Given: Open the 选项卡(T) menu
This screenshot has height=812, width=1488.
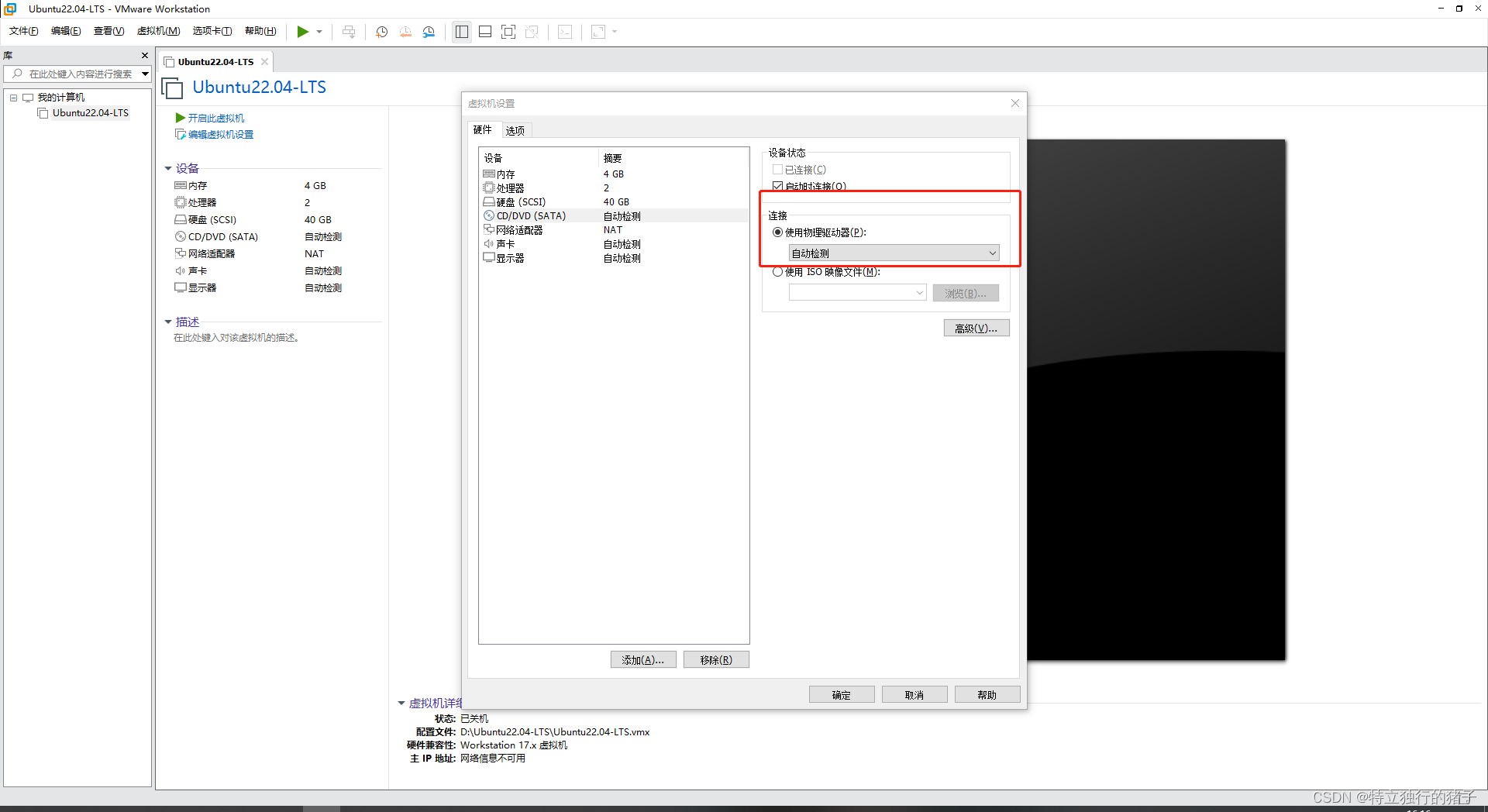Looking at the screenshot, I should [212, 31].
